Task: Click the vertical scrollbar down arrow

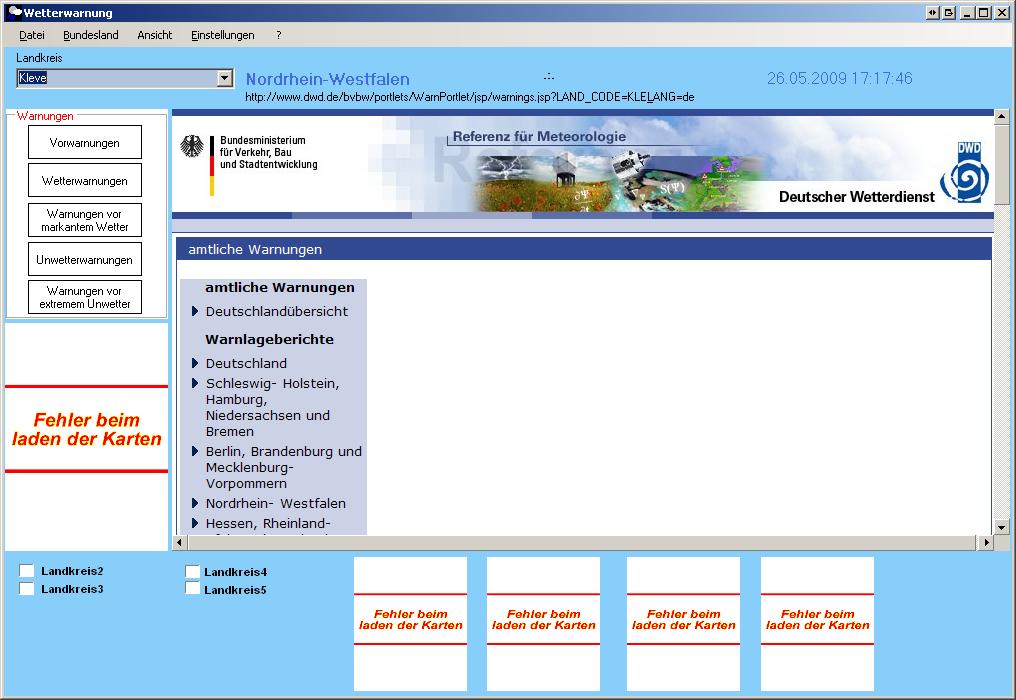Action: click(x=1001, y=527)
